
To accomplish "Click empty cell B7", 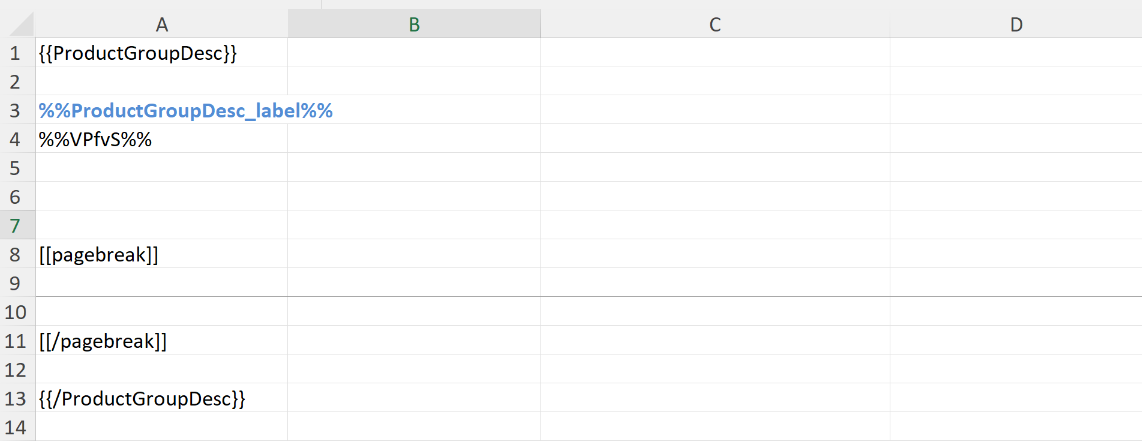I will coord(414,225).
